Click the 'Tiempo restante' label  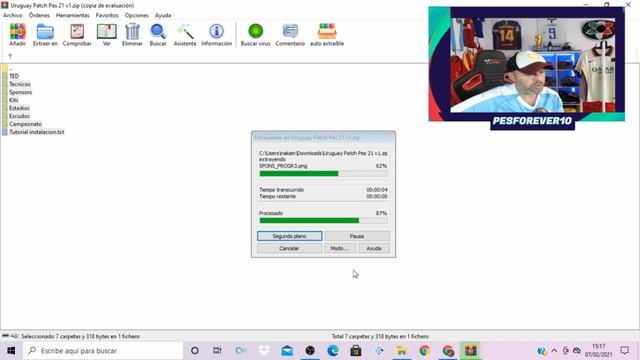pos(277,196)
